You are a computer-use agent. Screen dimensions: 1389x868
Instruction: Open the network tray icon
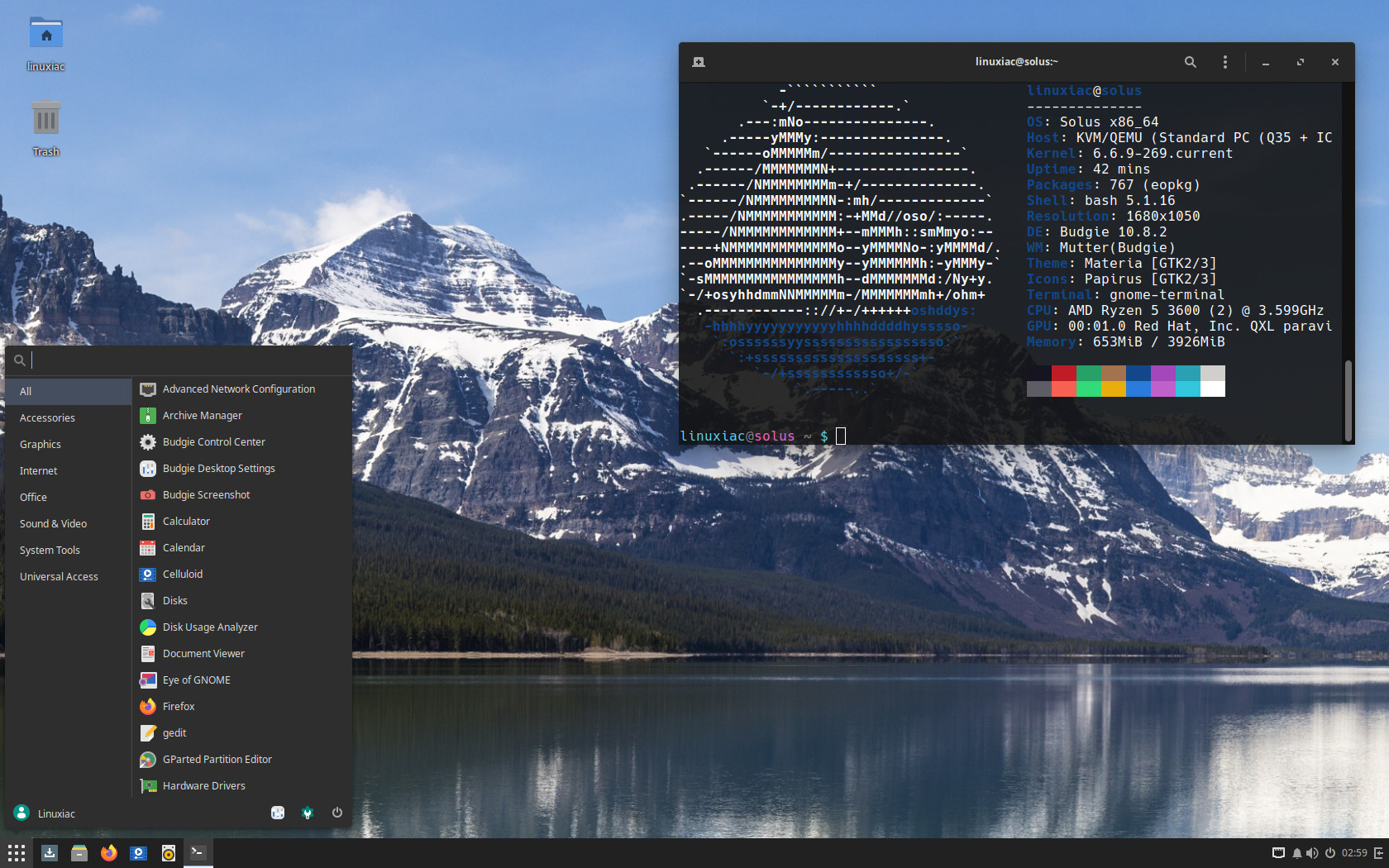point(1278,853)
